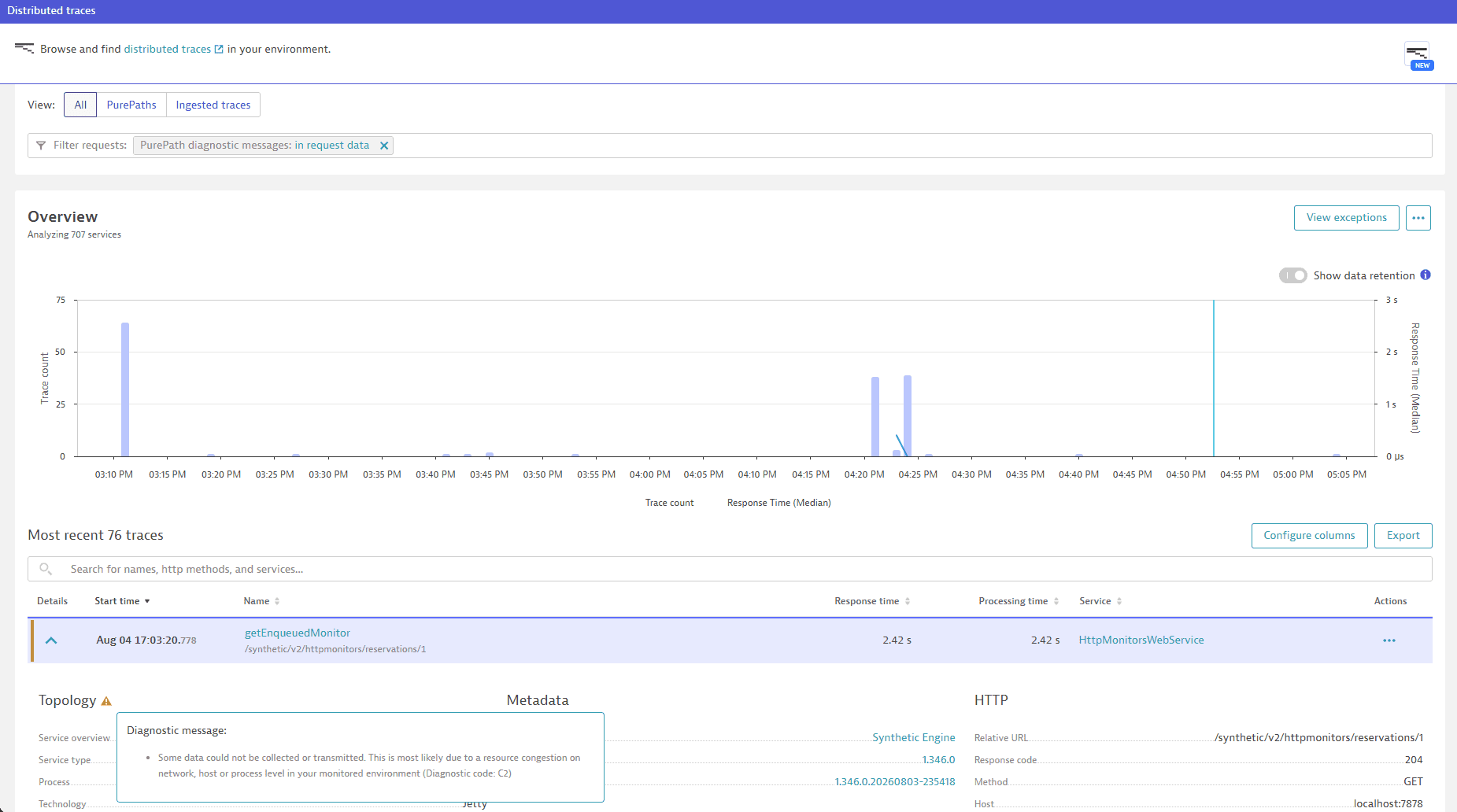Open actions menu for getEnqueuedMonitor trace

tap(1389, 640)
